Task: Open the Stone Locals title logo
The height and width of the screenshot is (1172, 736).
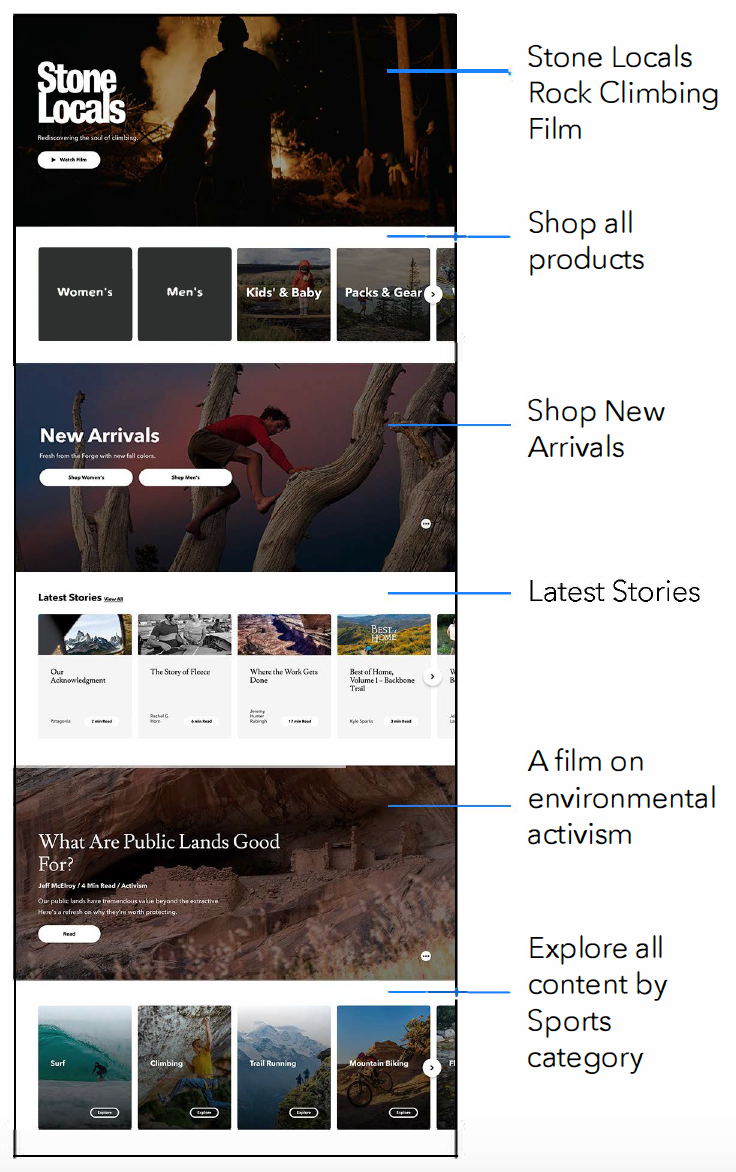Action: [x=81, y=93]
